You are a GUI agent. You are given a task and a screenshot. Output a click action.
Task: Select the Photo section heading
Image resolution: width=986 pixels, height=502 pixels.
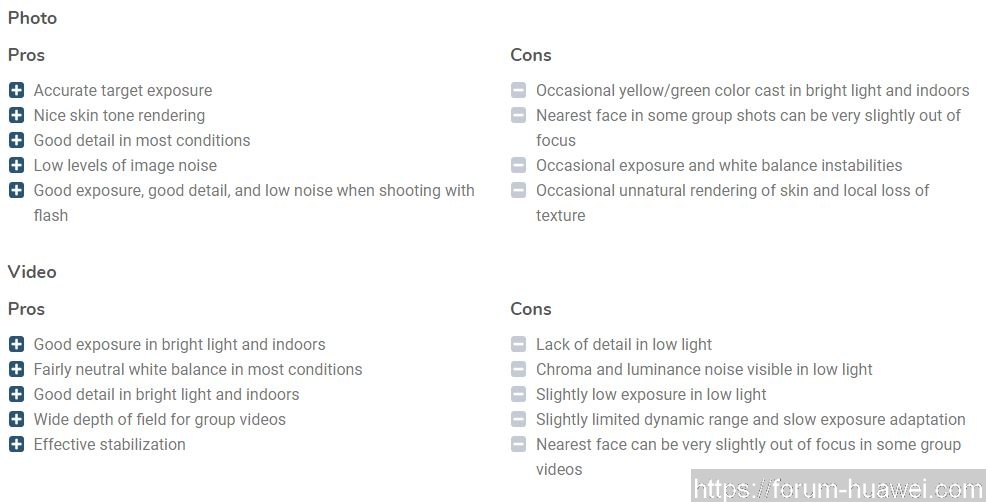(x=32, y=18)
